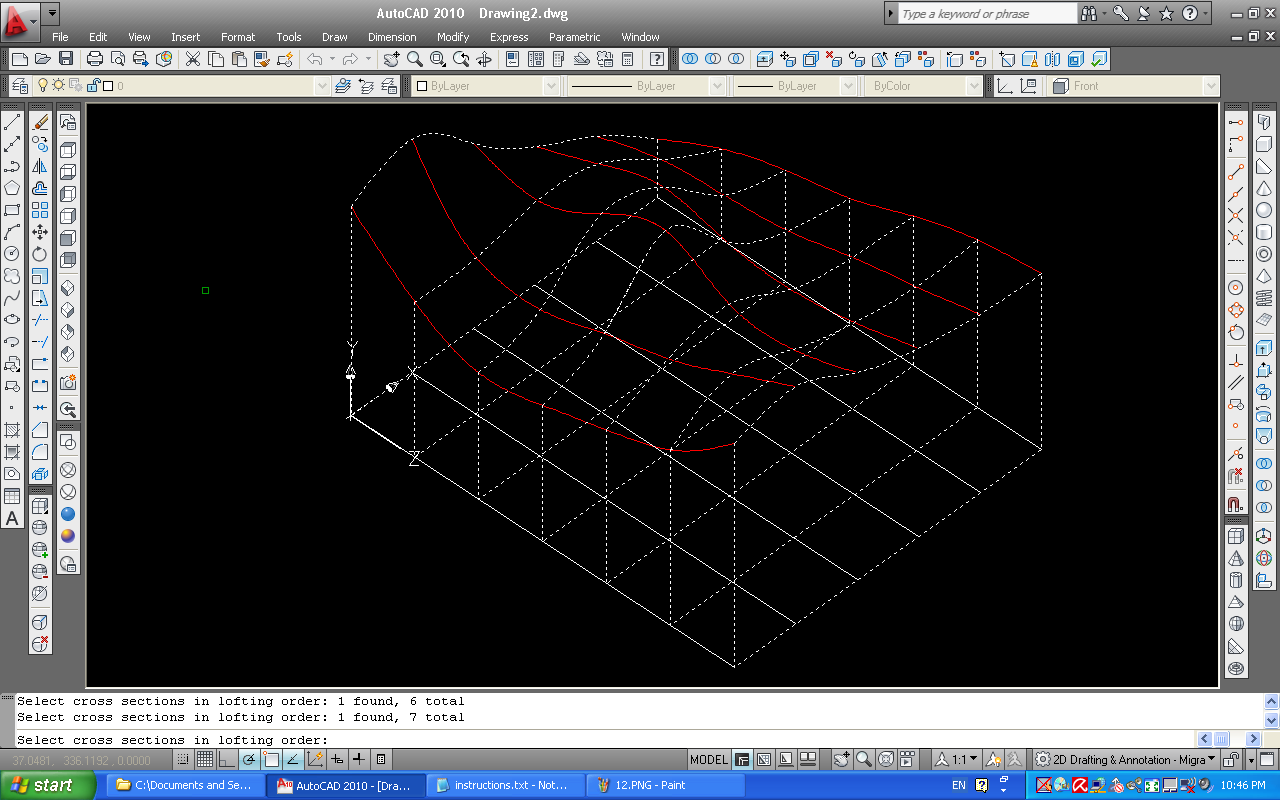Open the Draw menu
The image size is (1280, 800).
click(x=334, y=37)
